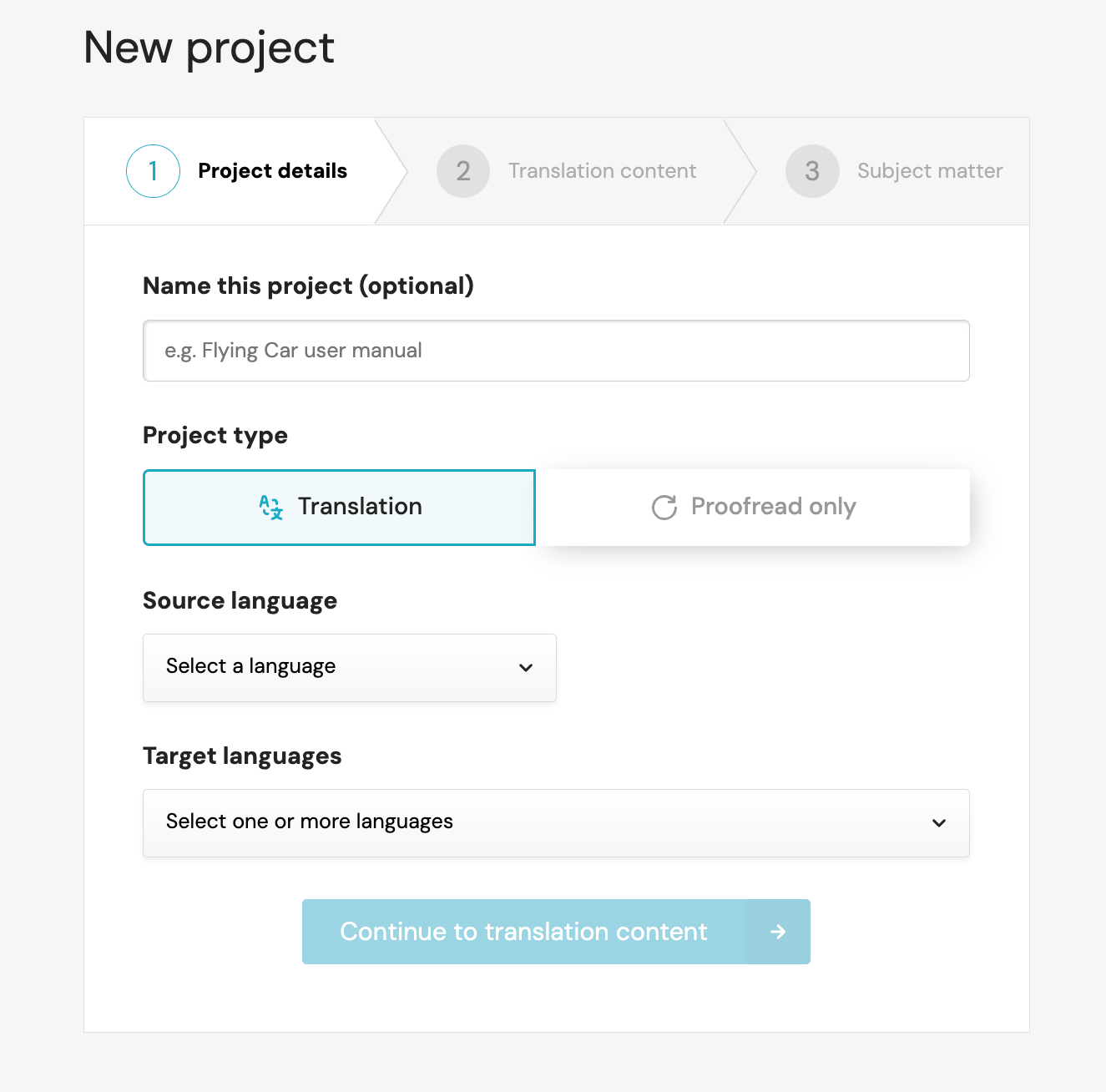Click the circular refresh icon beside Proofread only
Screen dimensions: 1106x1092
663,508
